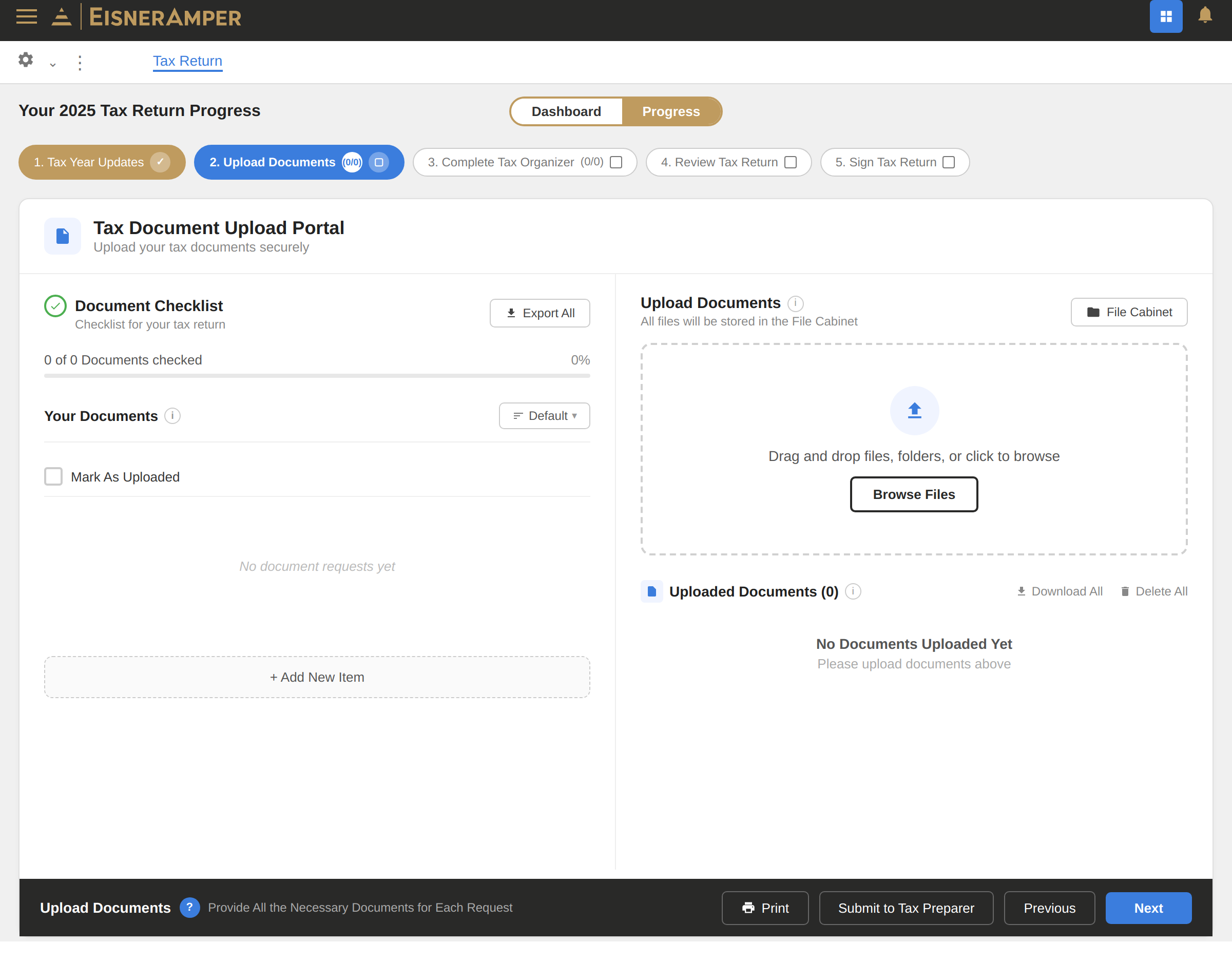Viewport: 1232px width, 962px height.
Task: Click the Browse Files button
Action: tap(913, 494)
